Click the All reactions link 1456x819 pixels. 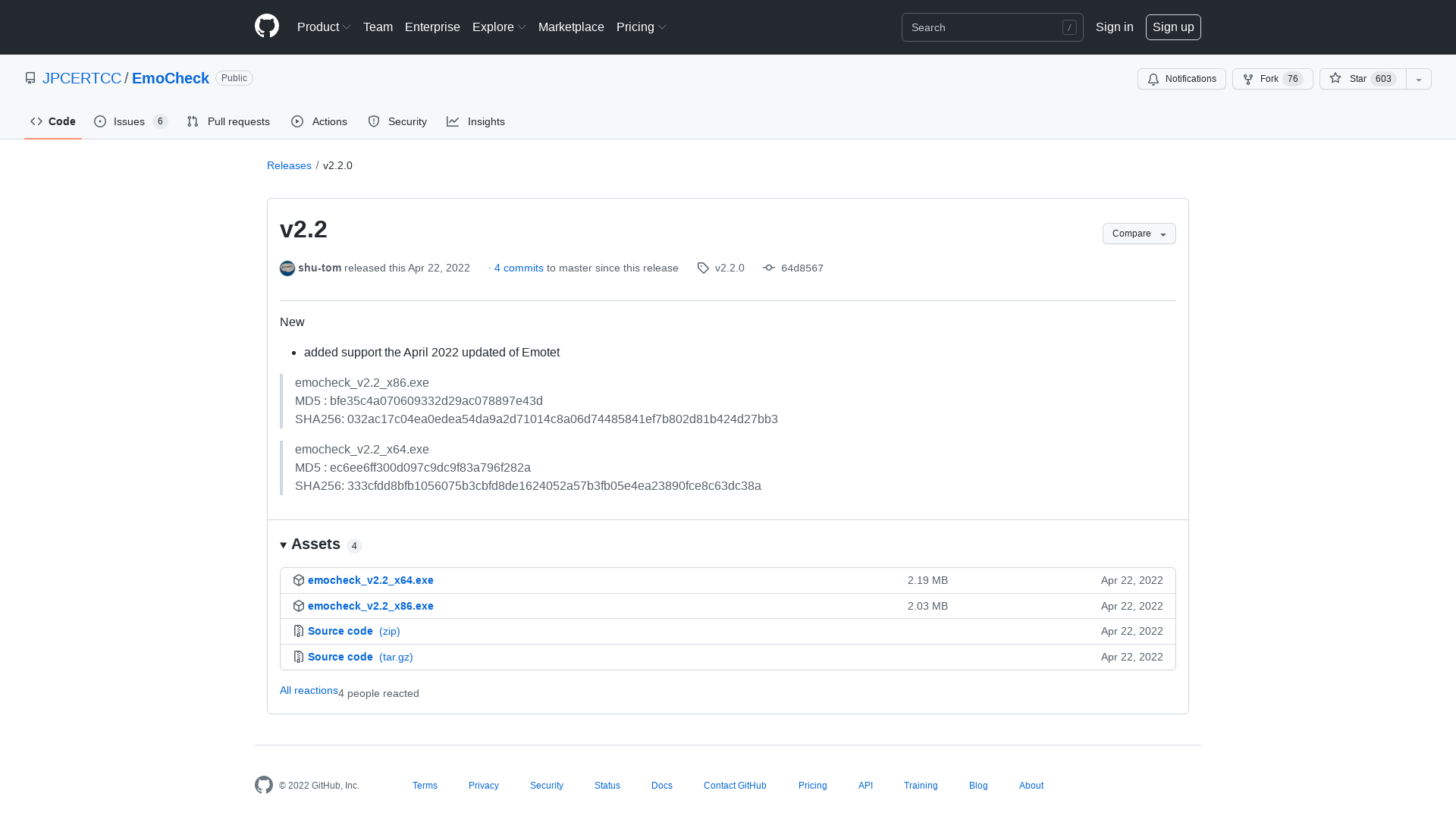click(309, 690)
